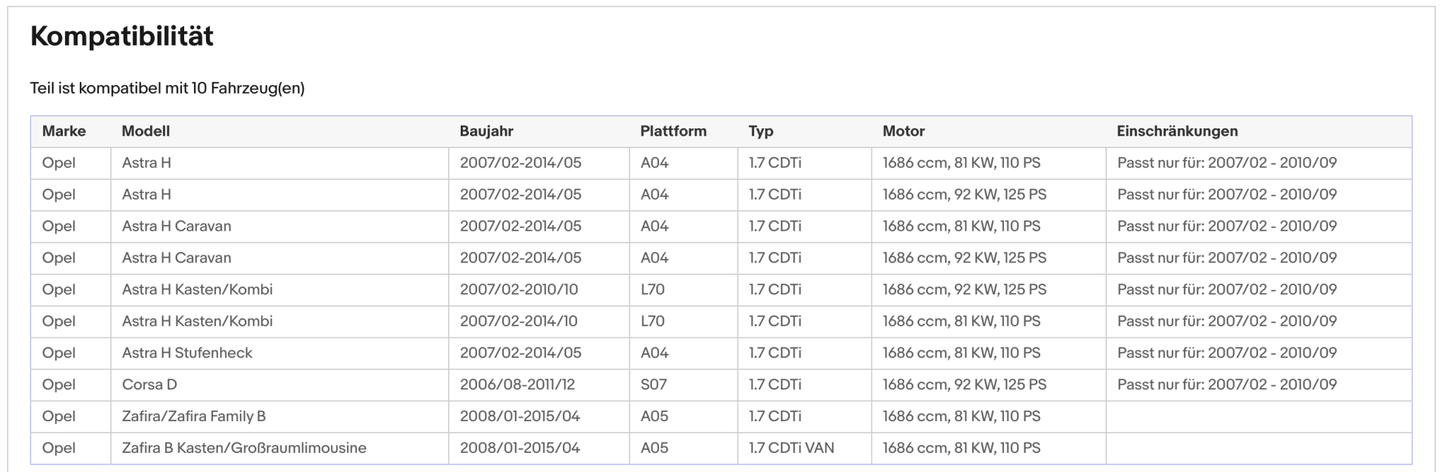The height and width of the screenshot is (472, 1445).
Task: Click the Kompatibilität section heading
Action: (121, 37)
